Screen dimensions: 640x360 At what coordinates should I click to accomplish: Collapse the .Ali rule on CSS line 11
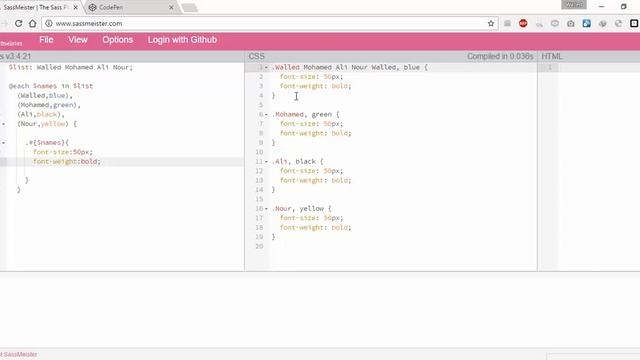(267, 162)
